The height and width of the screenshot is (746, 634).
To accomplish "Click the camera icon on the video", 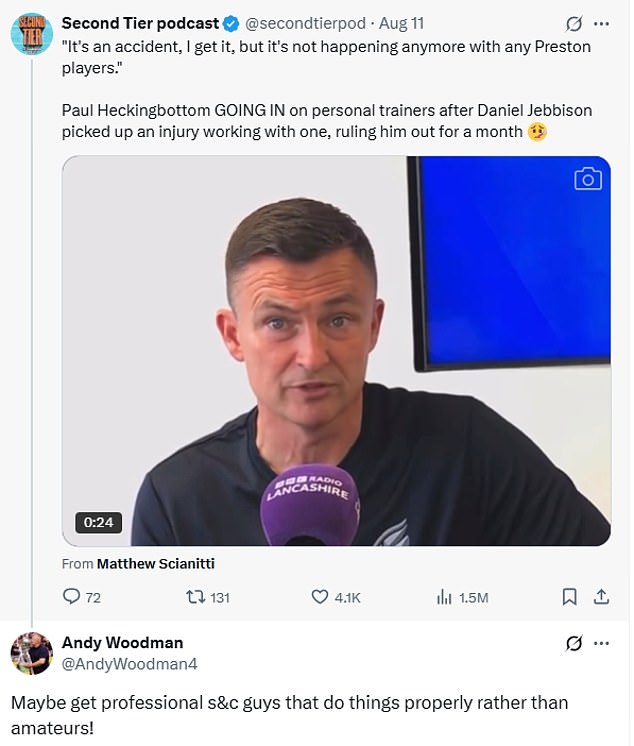I will [588, 179].
